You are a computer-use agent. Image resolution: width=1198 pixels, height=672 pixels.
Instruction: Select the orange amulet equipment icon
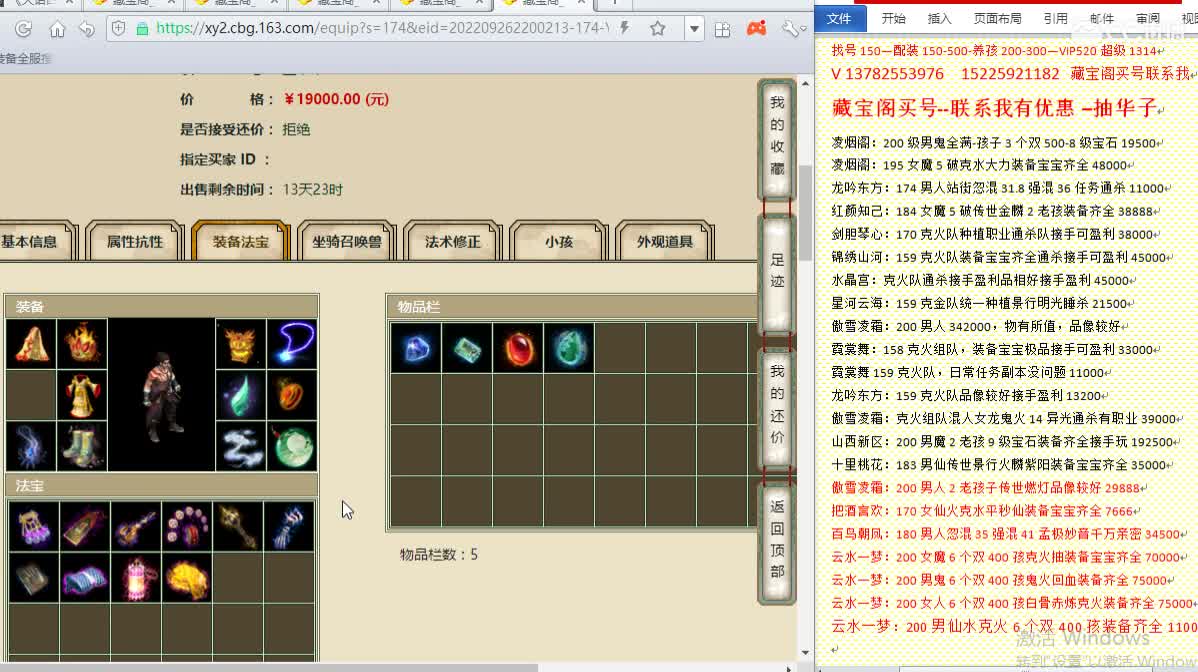292,395
